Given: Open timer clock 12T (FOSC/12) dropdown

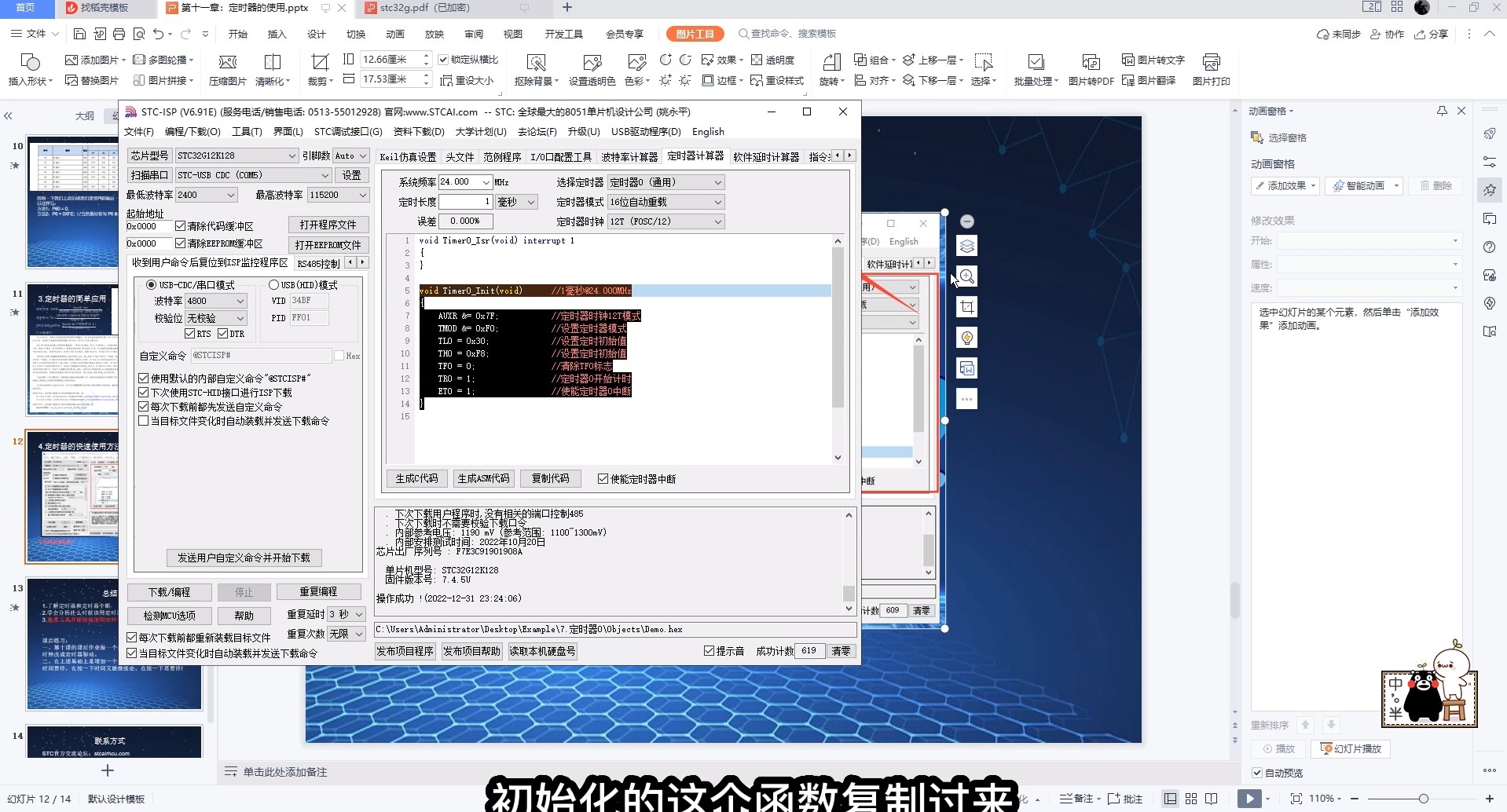Looking at the screenshot, I should [x=666, y=221].
